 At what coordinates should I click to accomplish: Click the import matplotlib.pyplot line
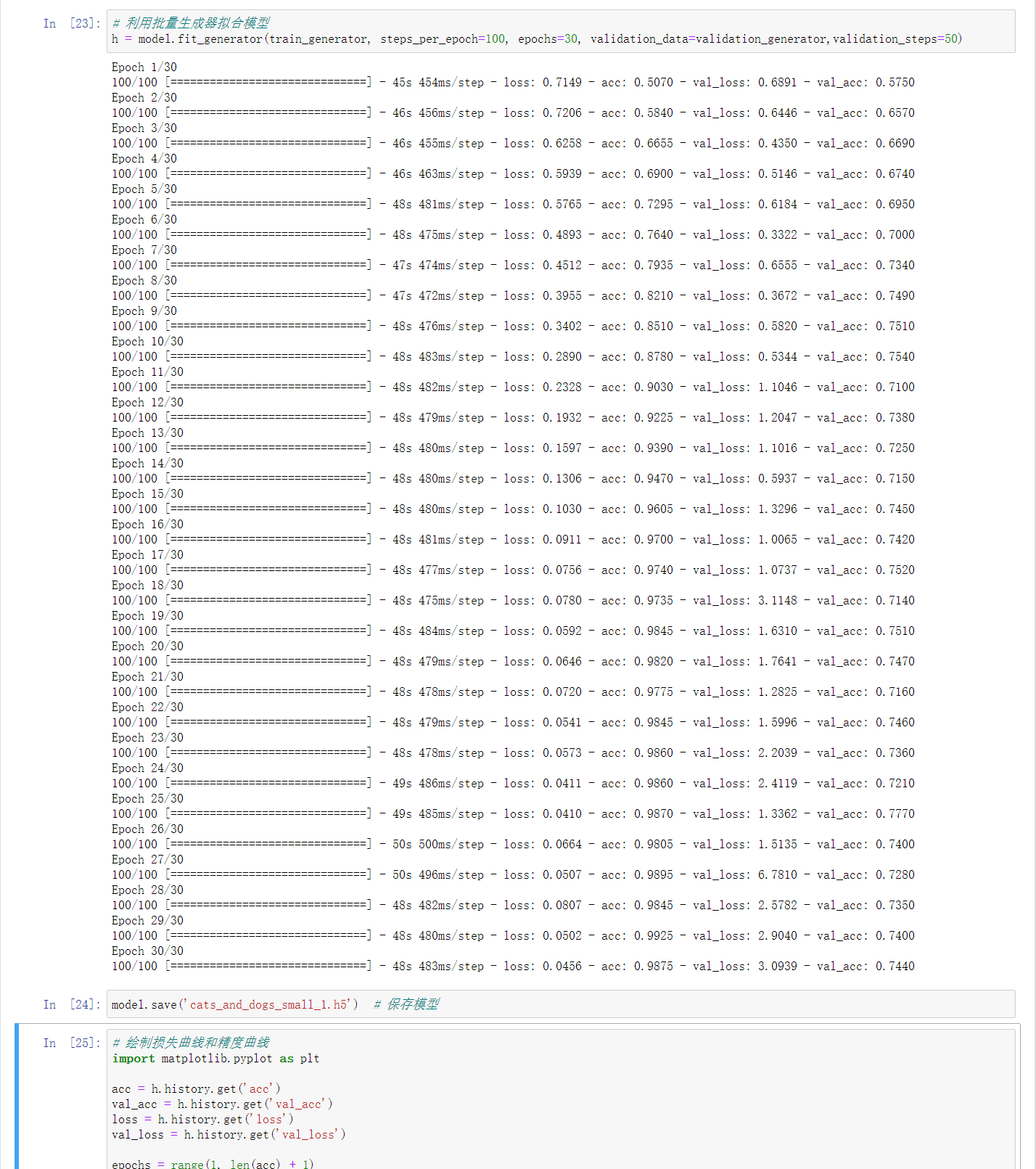tap(215, 1059)
